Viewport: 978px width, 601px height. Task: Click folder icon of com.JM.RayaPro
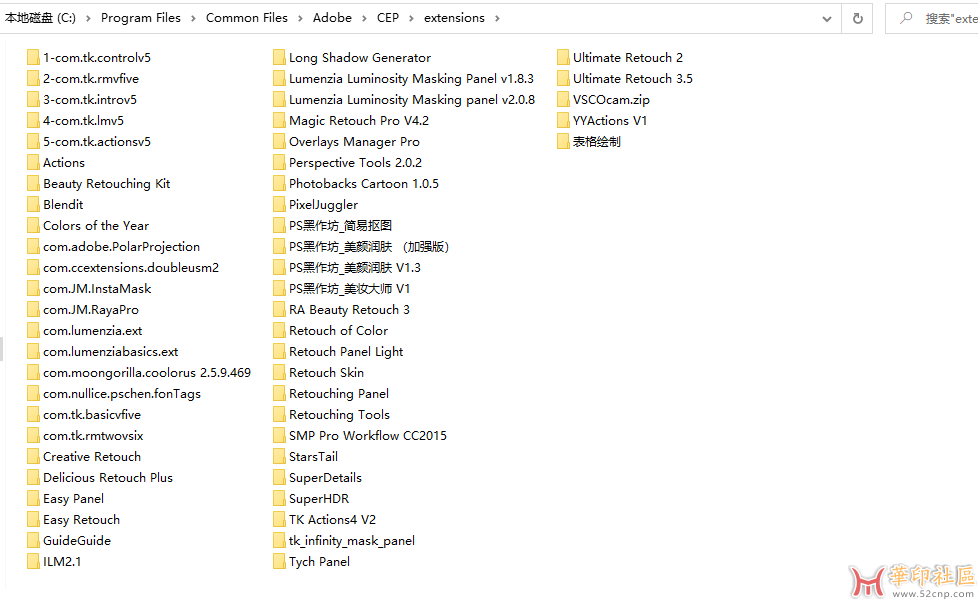pyautogui.click(x=33, y=310)
